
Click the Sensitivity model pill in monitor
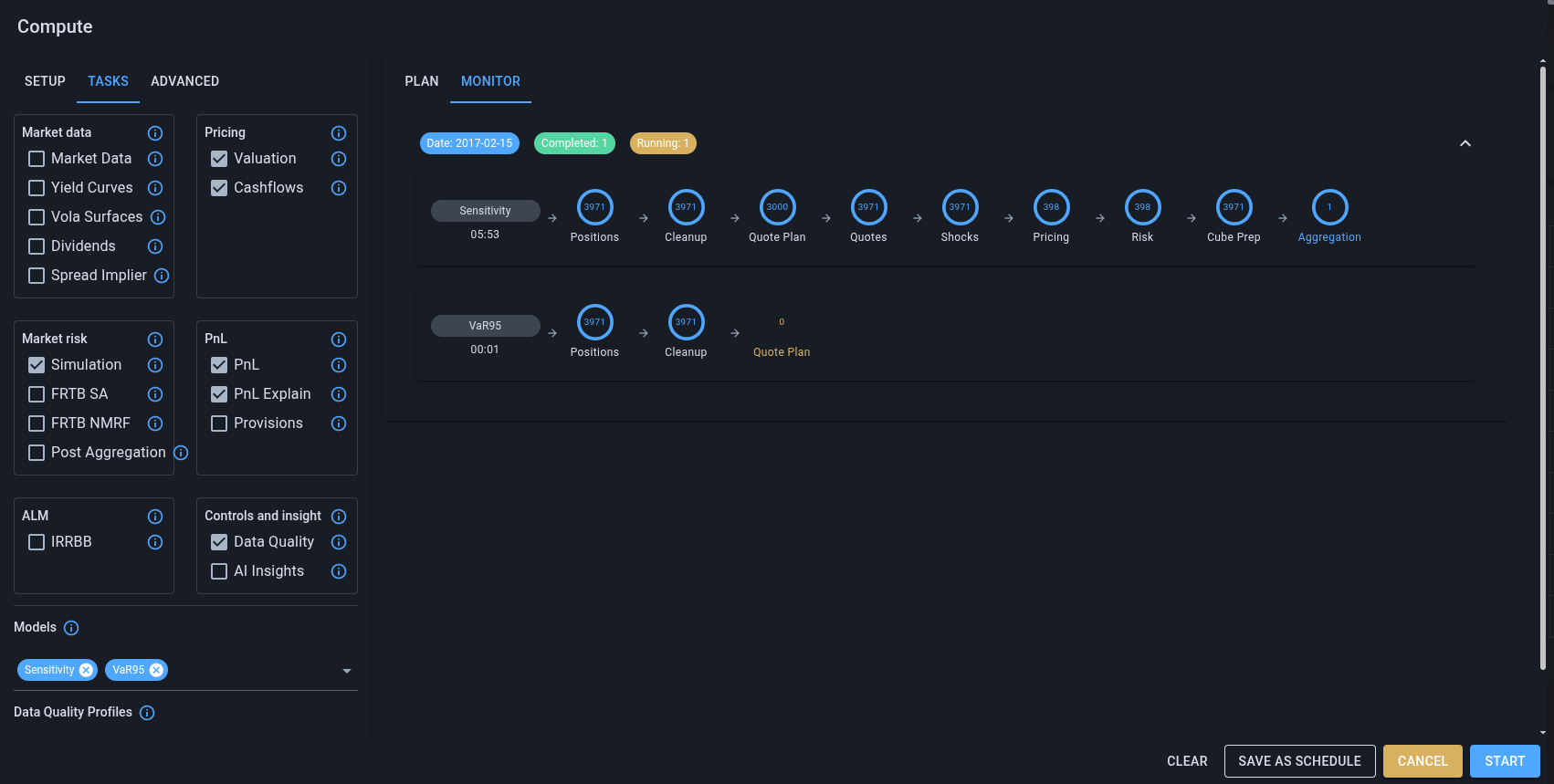coord(485,211)
